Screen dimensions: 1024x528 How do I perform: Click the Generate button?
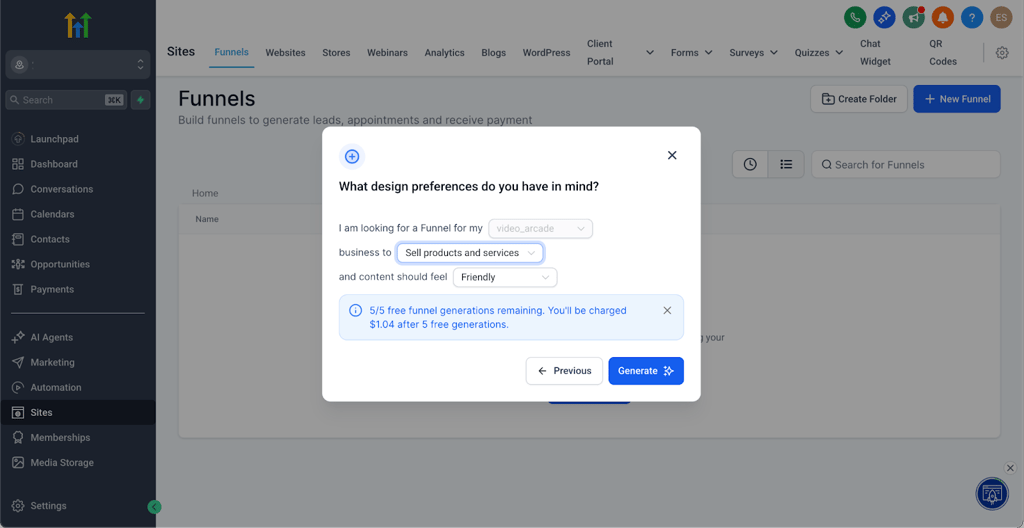[646, 371]
